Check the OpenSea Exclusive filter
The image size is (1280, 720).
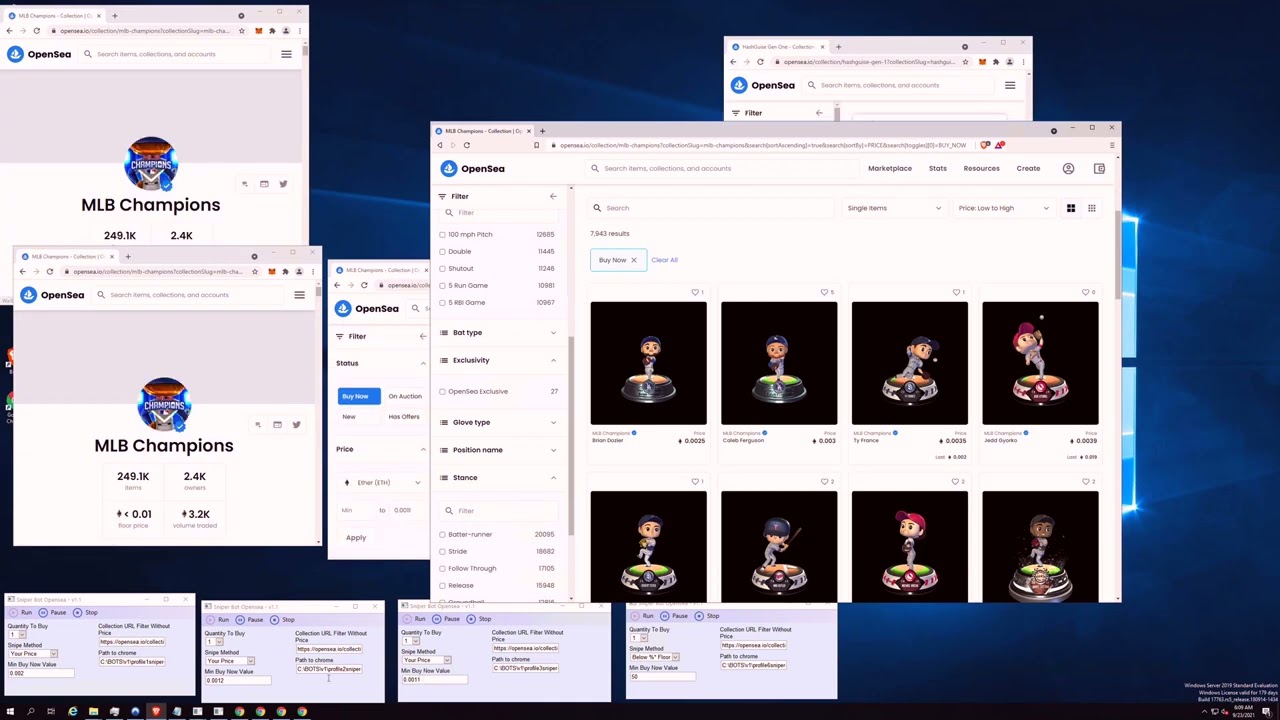(x=442, y=391)
